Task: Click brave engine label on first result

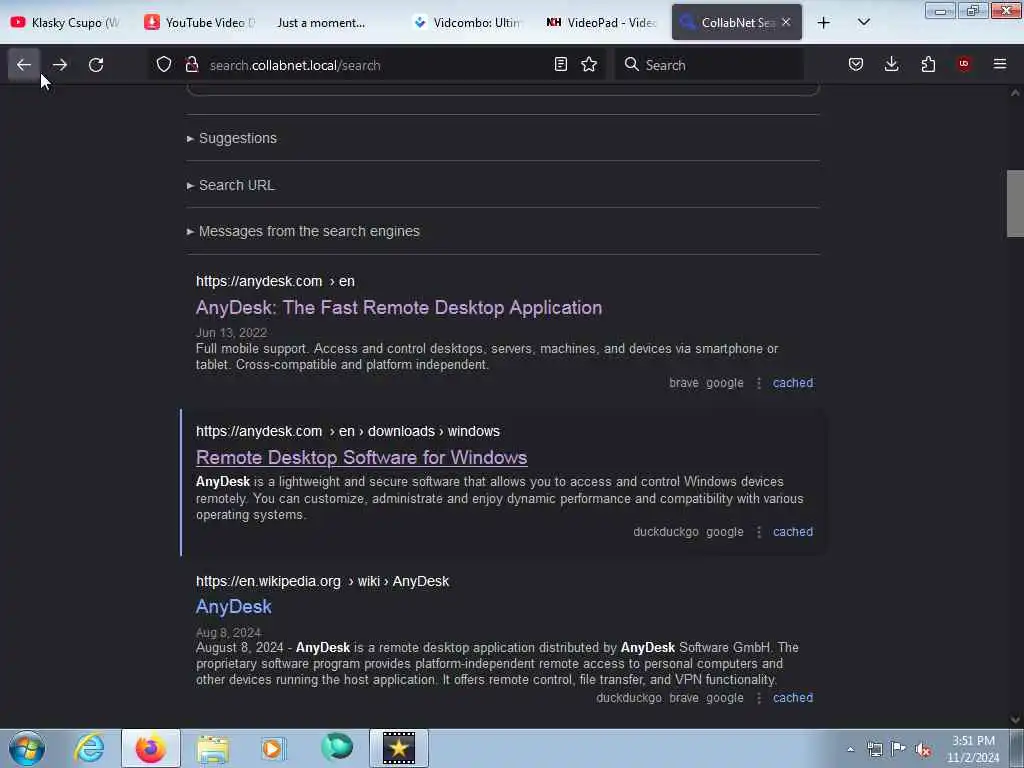Action: (x=684, y=383)
